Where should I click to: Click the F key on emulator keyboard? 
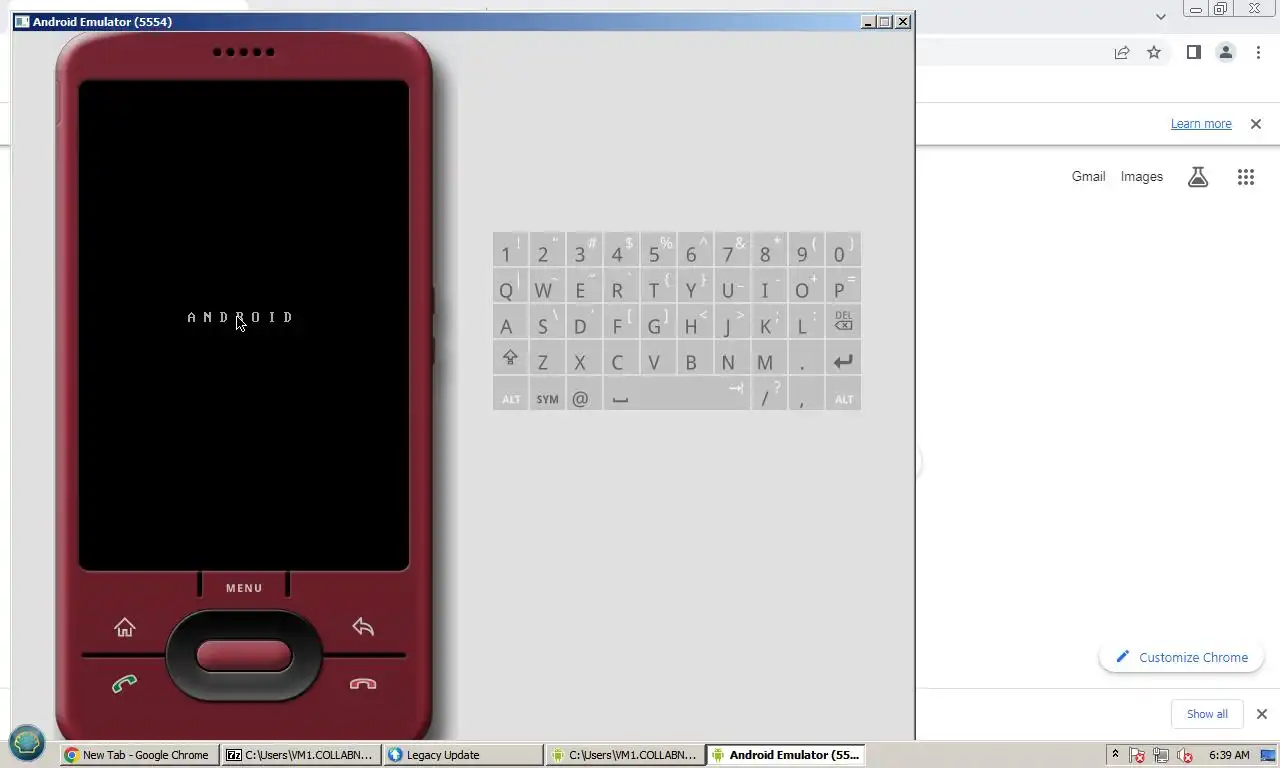pos(621,323)
